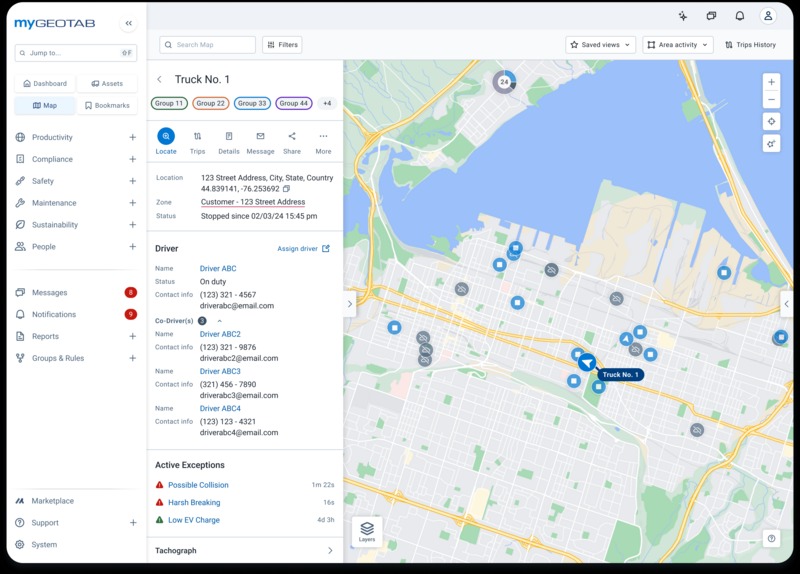
Task: Expand the People menu plus
Action: click(133, 246)
